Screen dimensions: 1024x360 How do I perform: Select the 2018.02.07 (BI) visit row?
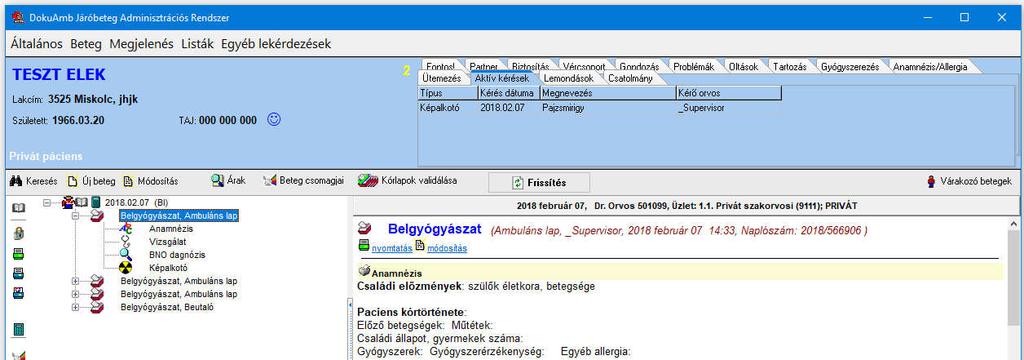[x=136, y=203]
